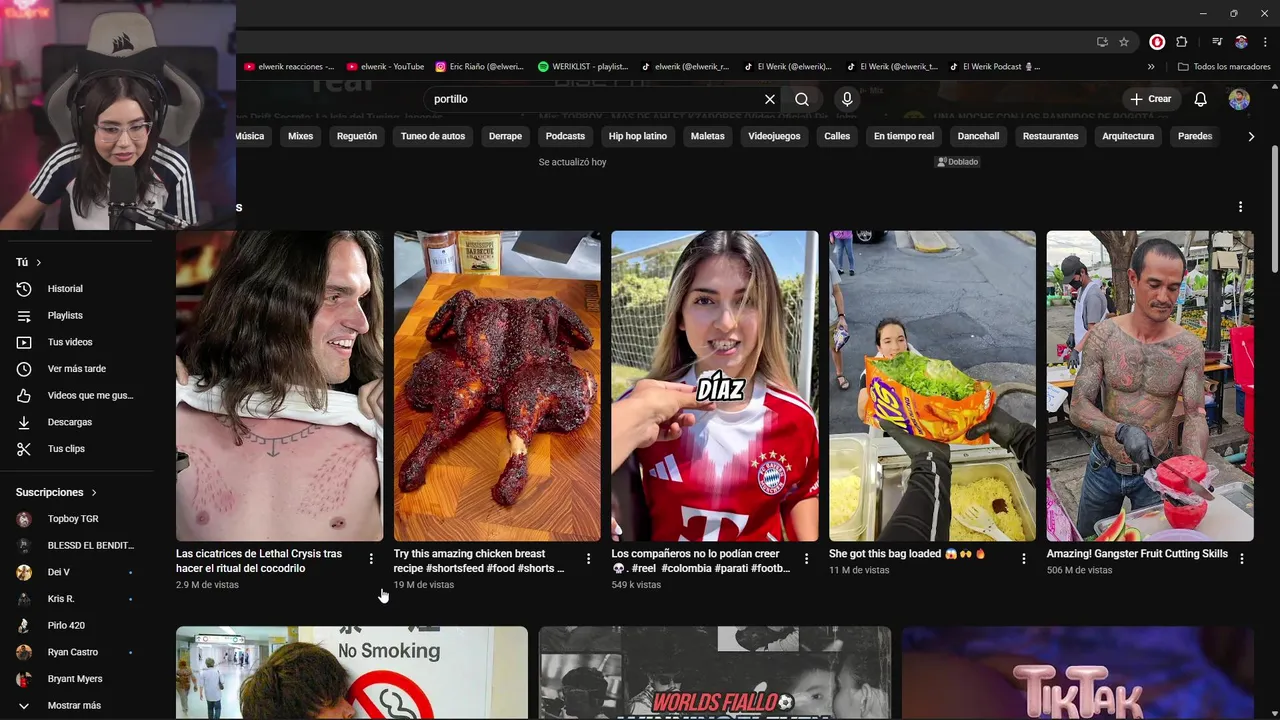Select the Dancehall chip
This screenshot has width=1280, height=720.
pyautogui.click(x=978, y=136)
